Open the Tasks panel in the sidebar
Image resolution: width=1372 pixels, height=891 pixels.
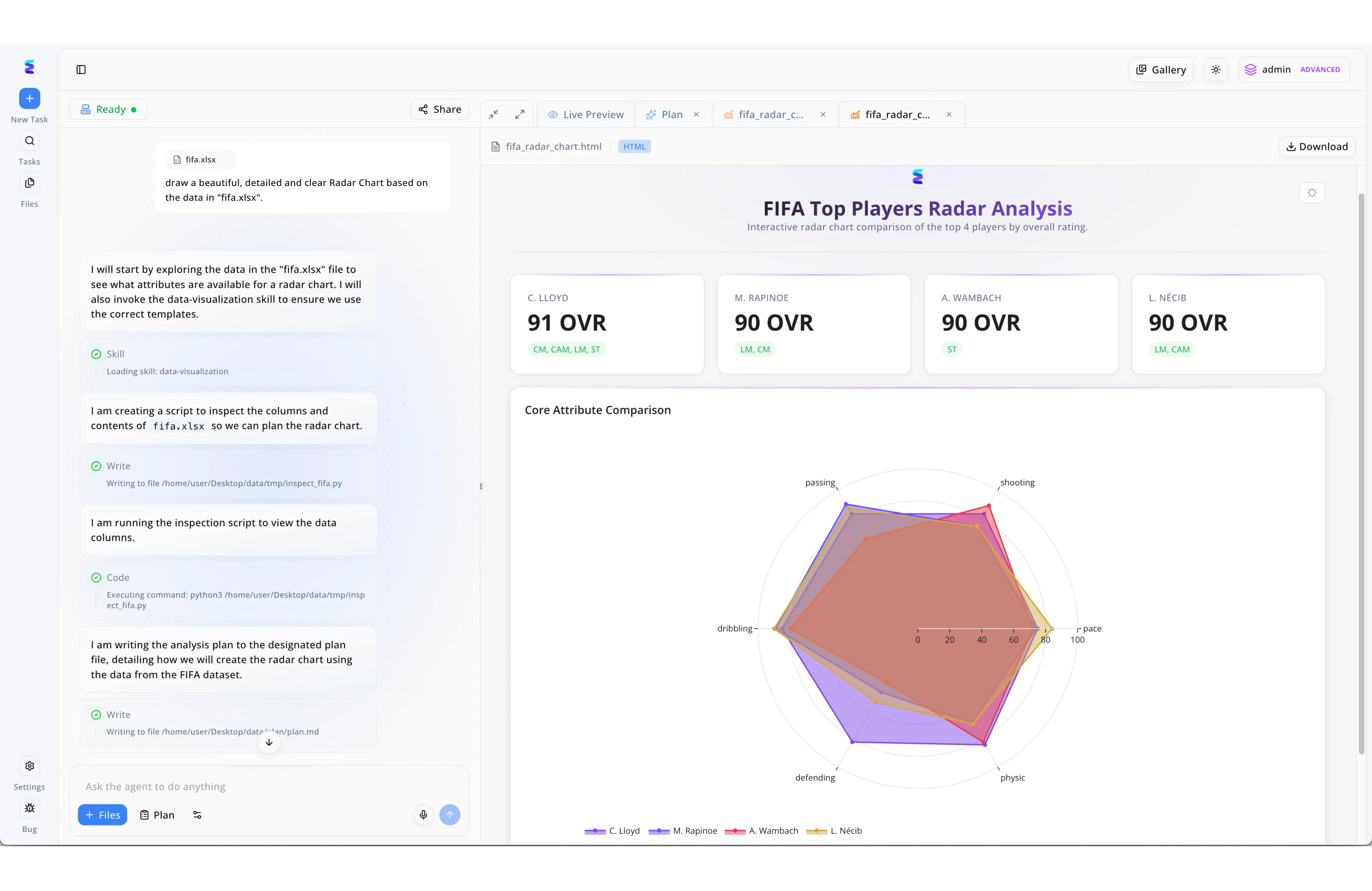[x=29, y=141]
